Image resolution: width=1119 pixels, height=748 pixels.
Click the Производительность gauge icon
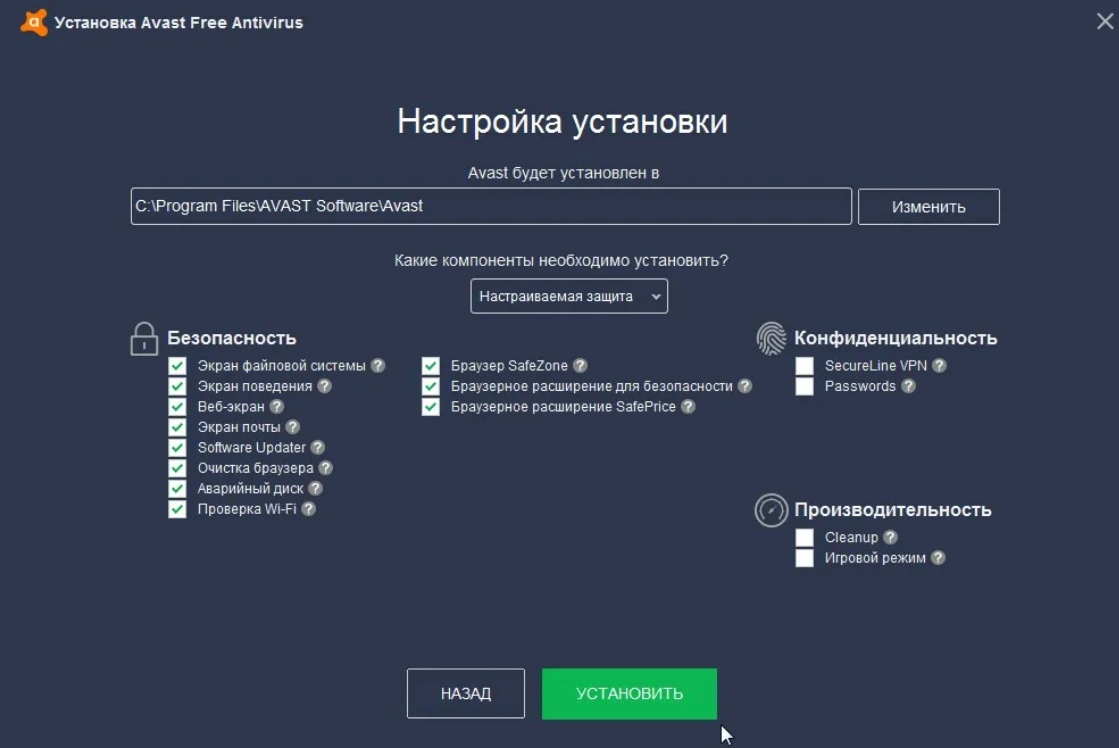tap(771, 510)
